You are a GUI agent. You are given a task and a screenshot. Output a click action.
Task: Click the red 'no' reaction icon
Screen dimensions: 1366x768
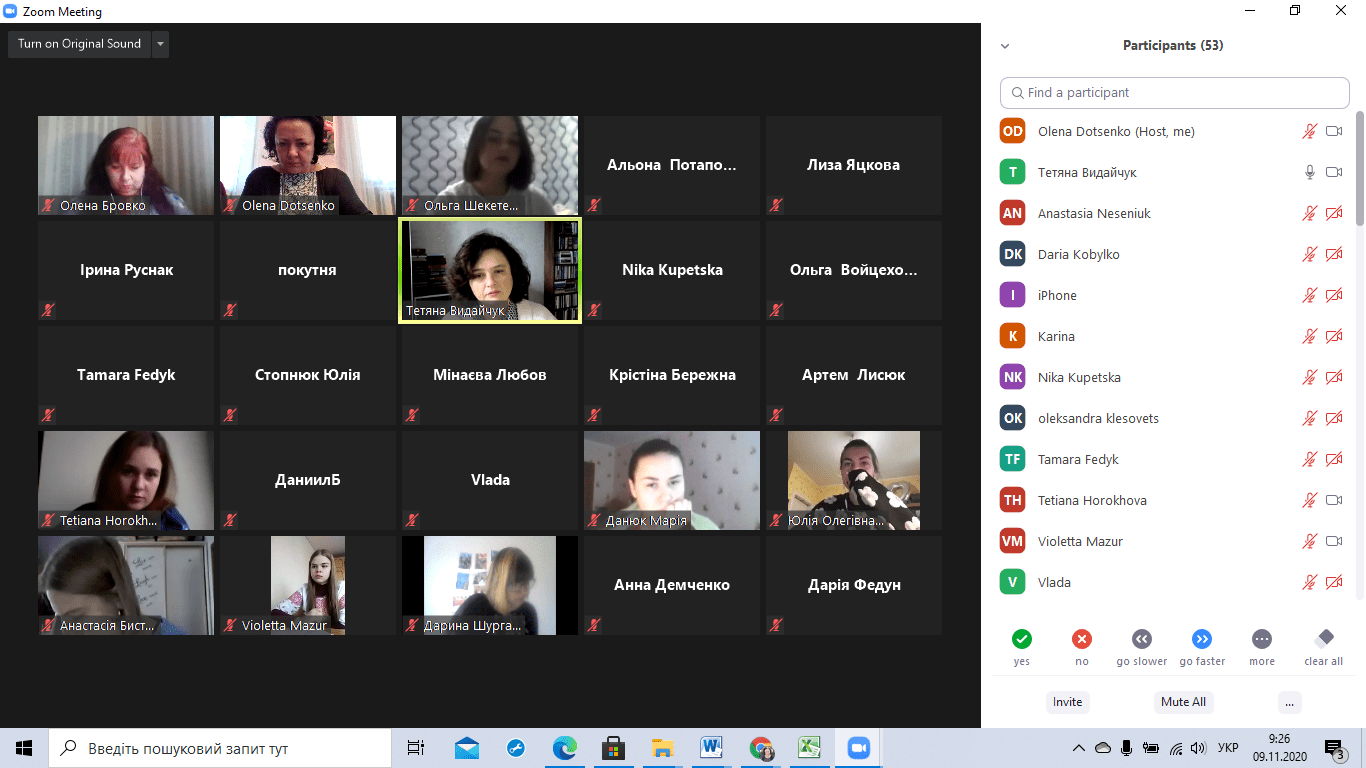pyautogui.click(x=1081, y=639)
